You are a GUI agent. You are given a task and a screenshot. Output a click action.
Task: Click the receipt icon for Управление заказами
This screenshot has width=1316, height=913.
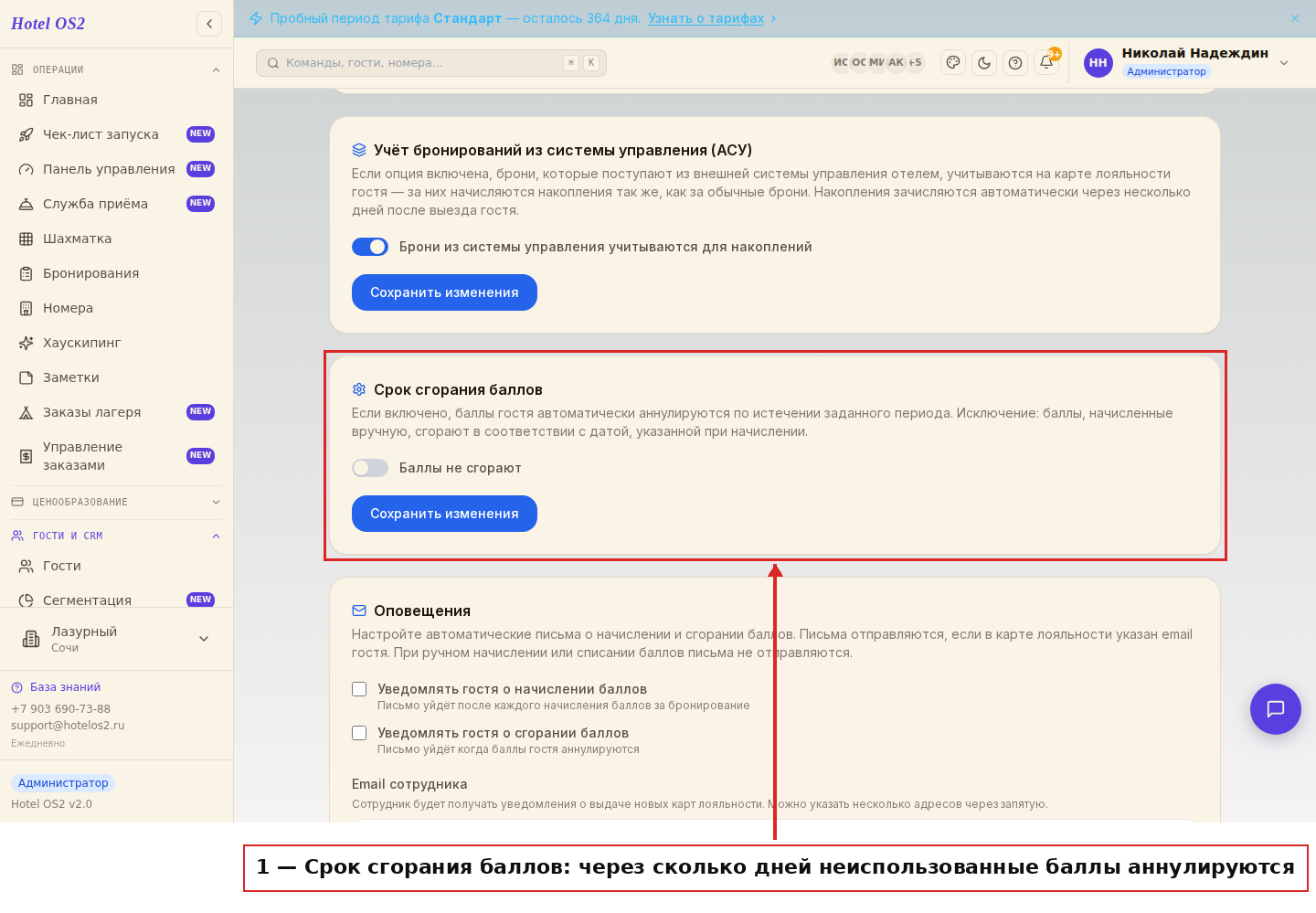27,456
